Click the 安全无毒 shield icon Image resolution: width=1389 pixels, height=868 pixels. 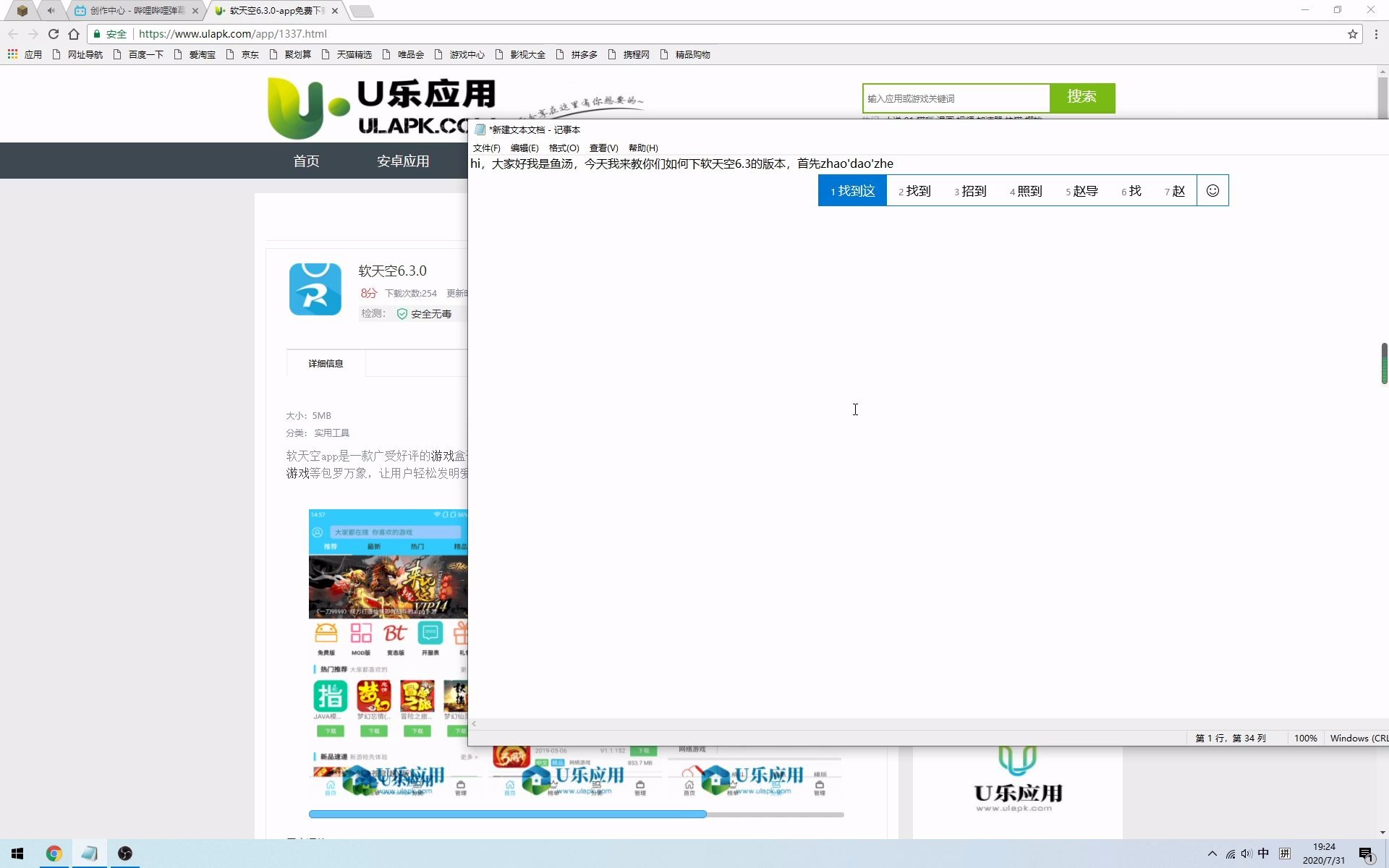(x=402, y=313)
